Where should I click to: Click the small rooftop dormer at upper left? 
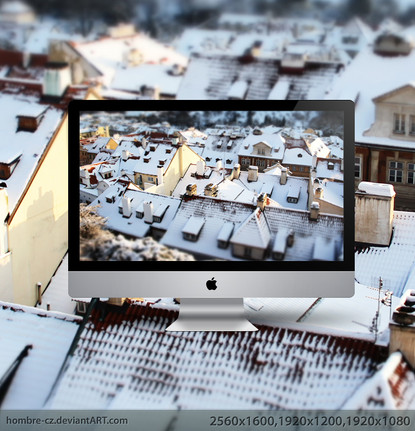[31, 119]
